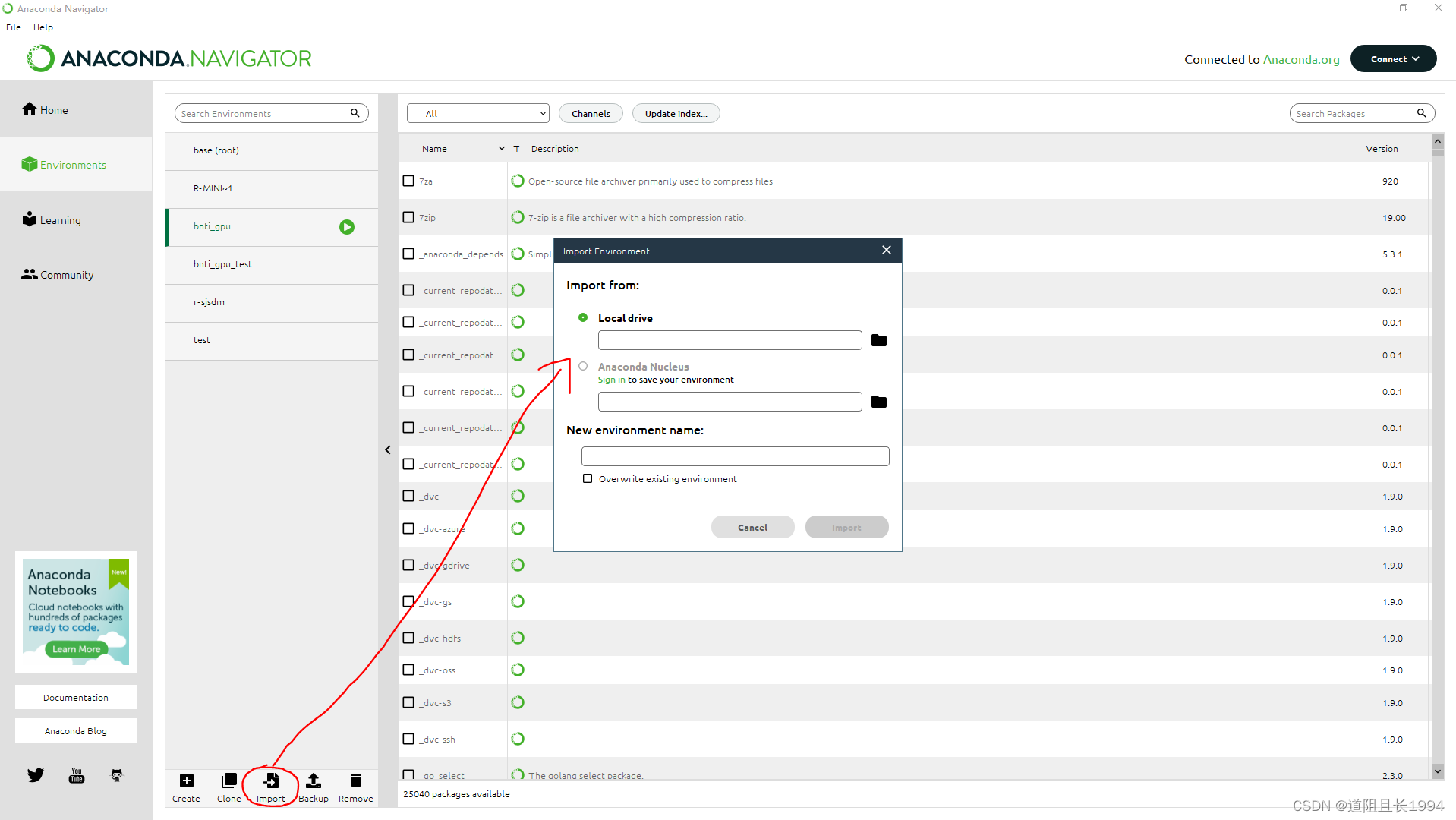Image resolution: width=1456 pixels, height=820 pixels.
Task: Click the 7zip package status icon
Action: point(518,217)
